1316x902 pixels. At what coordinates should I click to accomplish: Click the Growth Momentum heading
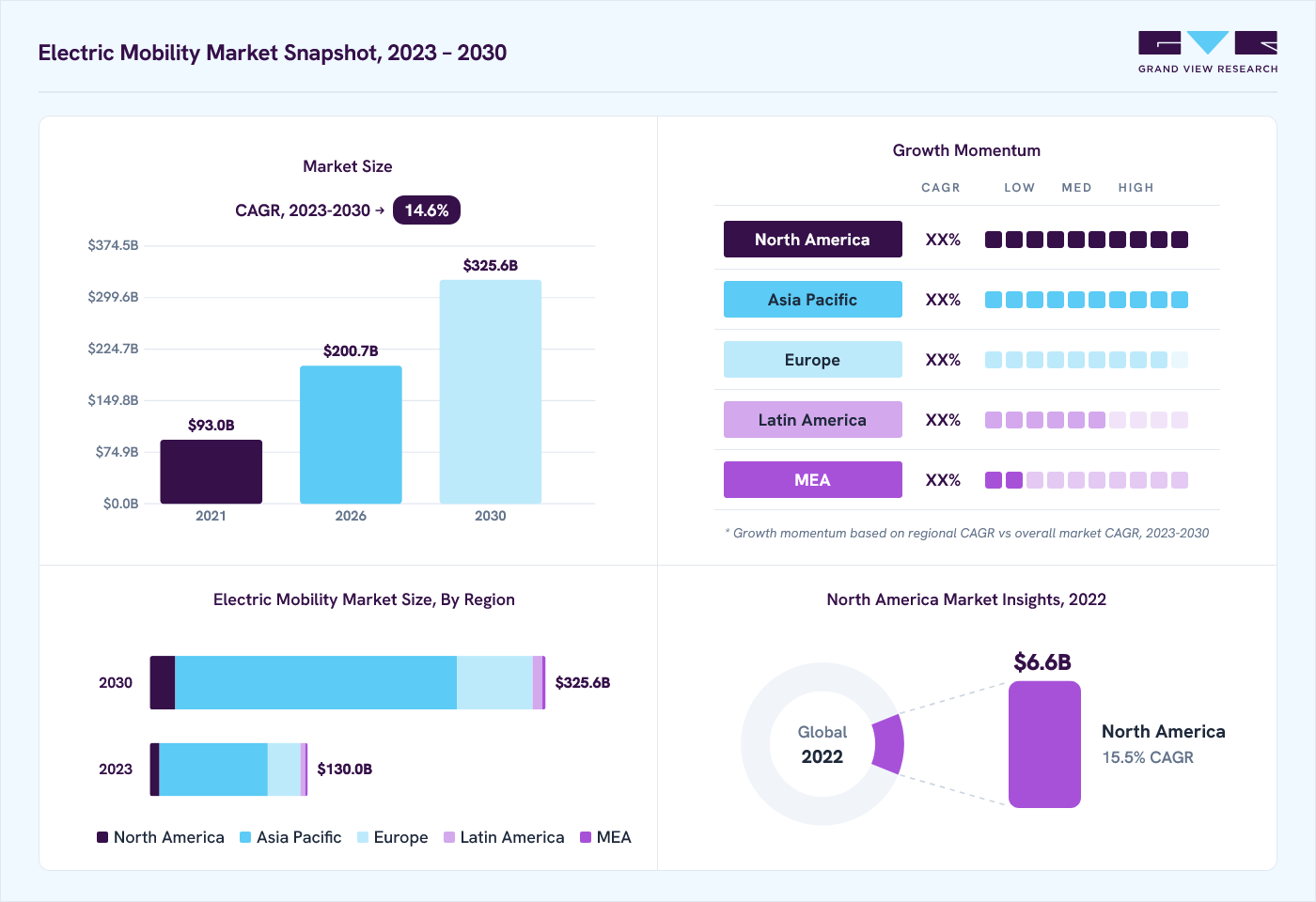[966, 150]
